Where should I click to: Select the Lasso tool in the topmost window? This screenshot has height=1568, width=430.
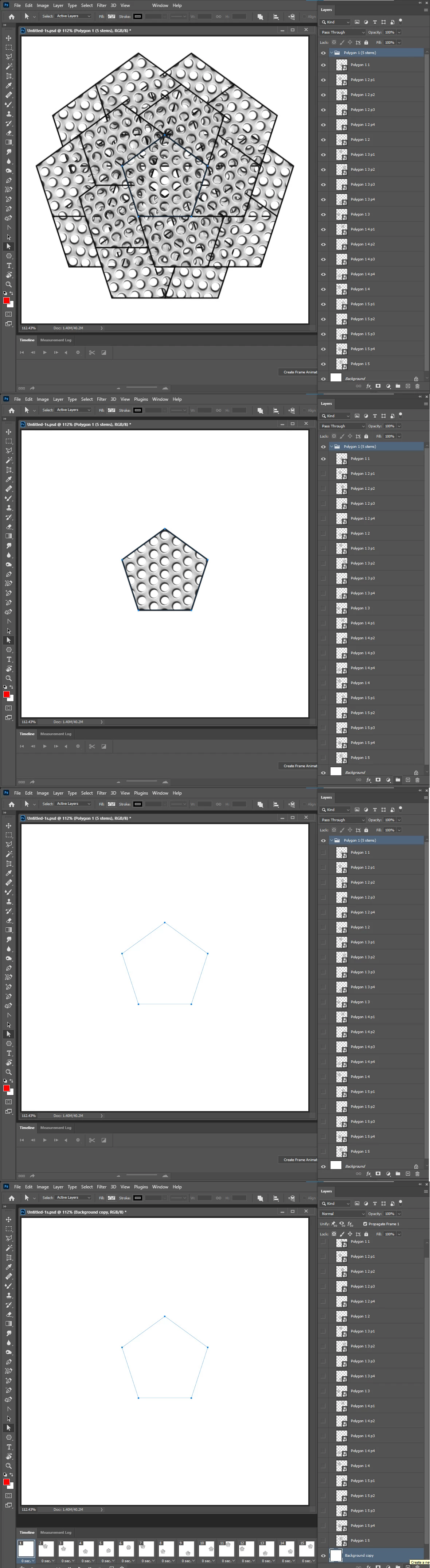[8, 57]
